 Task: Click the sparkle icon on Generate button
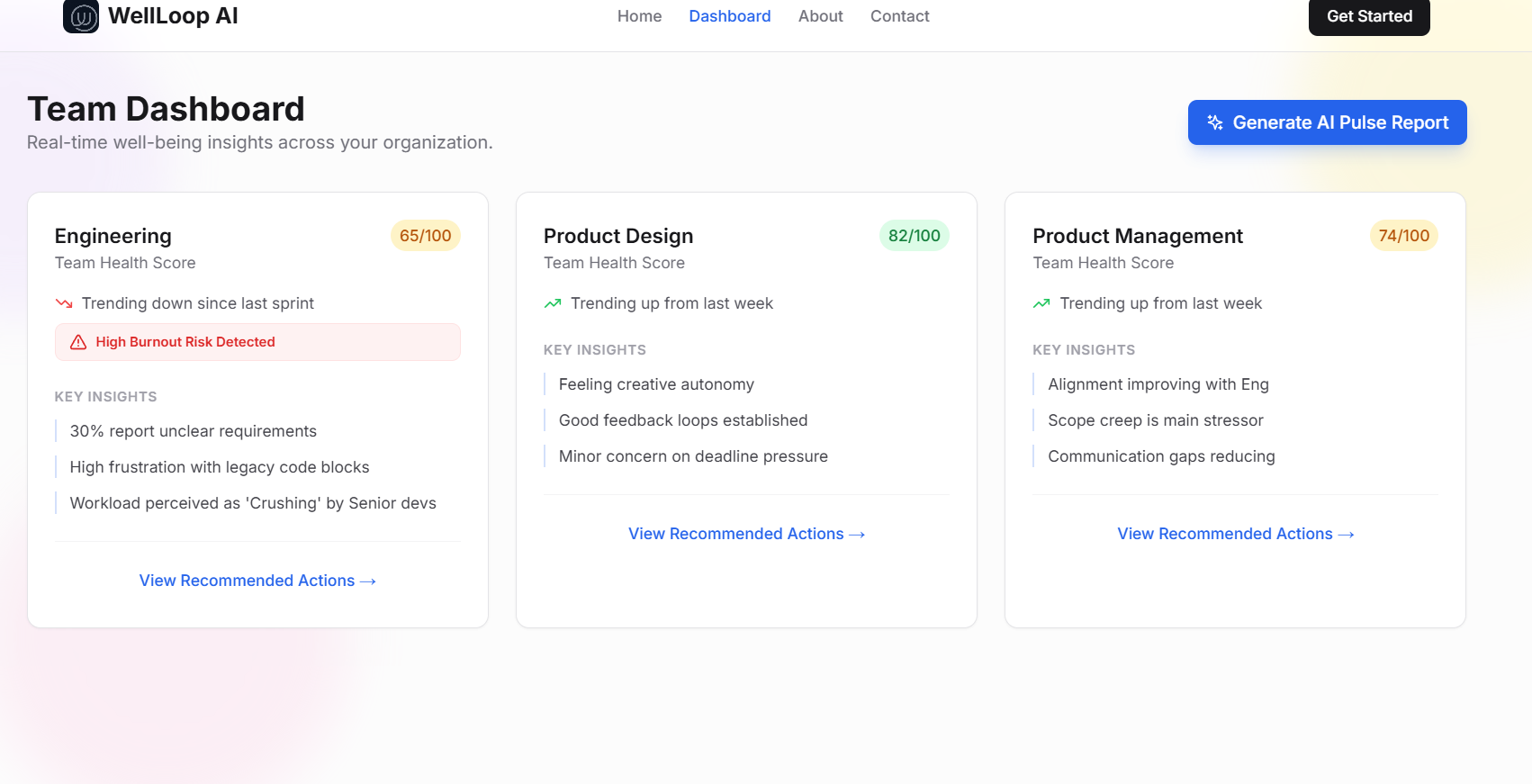pos(1215,122)
